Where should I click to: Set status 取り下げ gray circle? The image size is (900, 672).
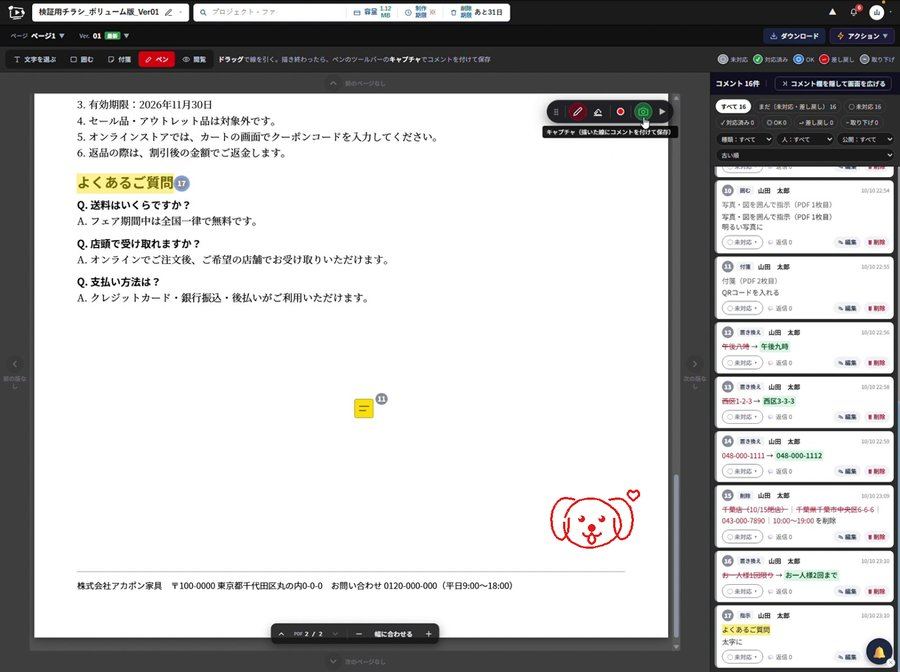[x=876, y=59]
